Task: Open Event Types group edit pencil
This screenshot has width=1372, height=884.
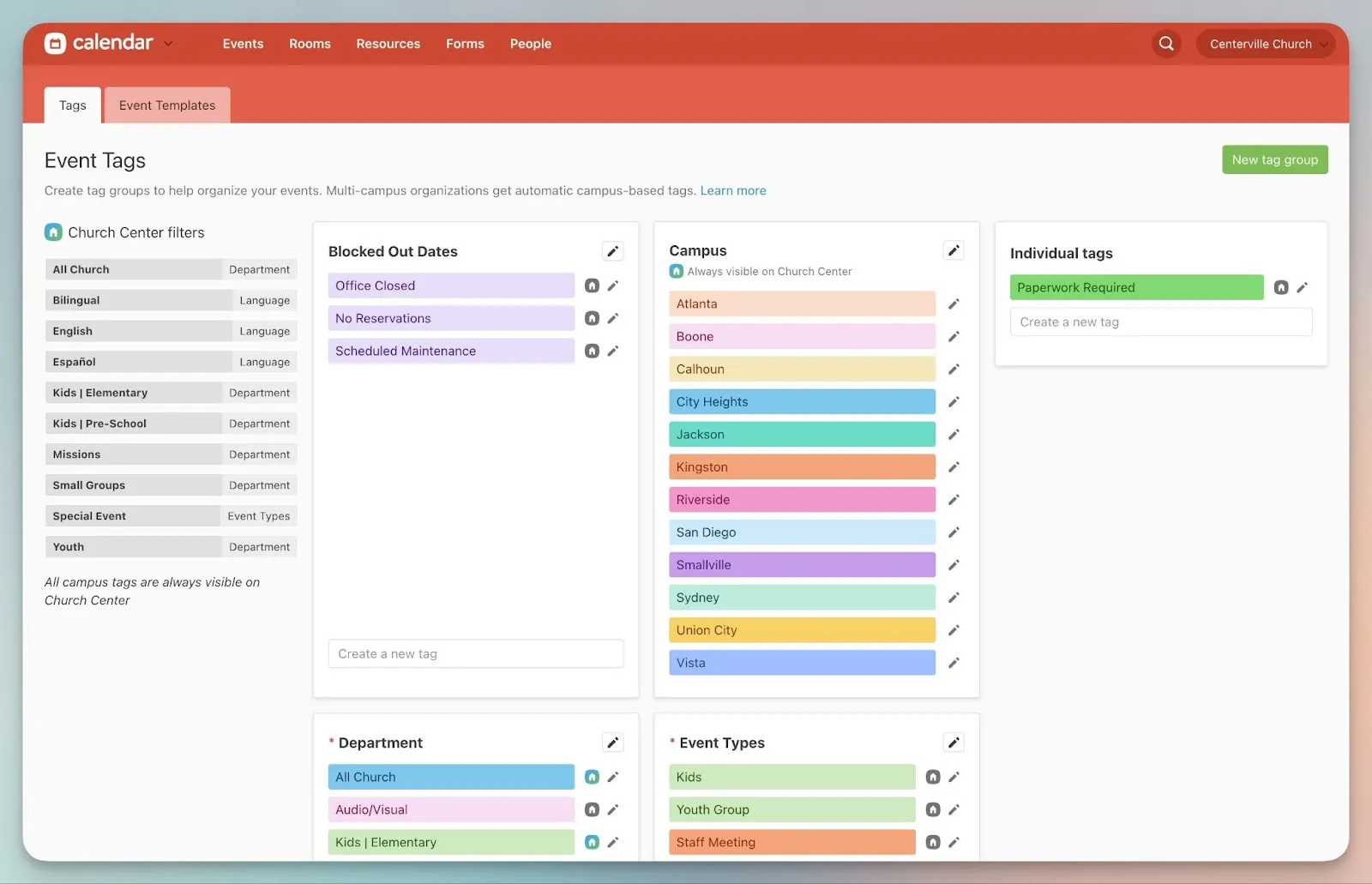Action: click(953, 743)
